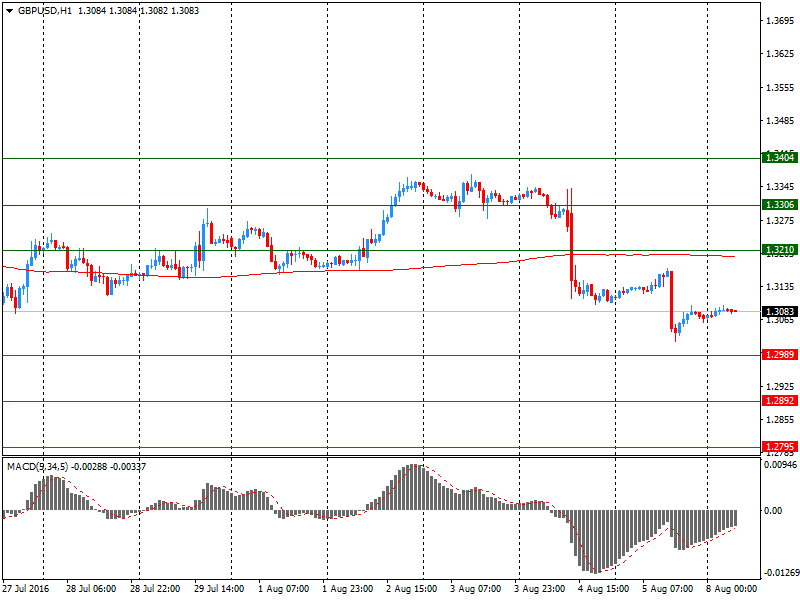800x600 pixels.
Task: Click the 2 Aug 15:00 time label
Action: point(412,588)
